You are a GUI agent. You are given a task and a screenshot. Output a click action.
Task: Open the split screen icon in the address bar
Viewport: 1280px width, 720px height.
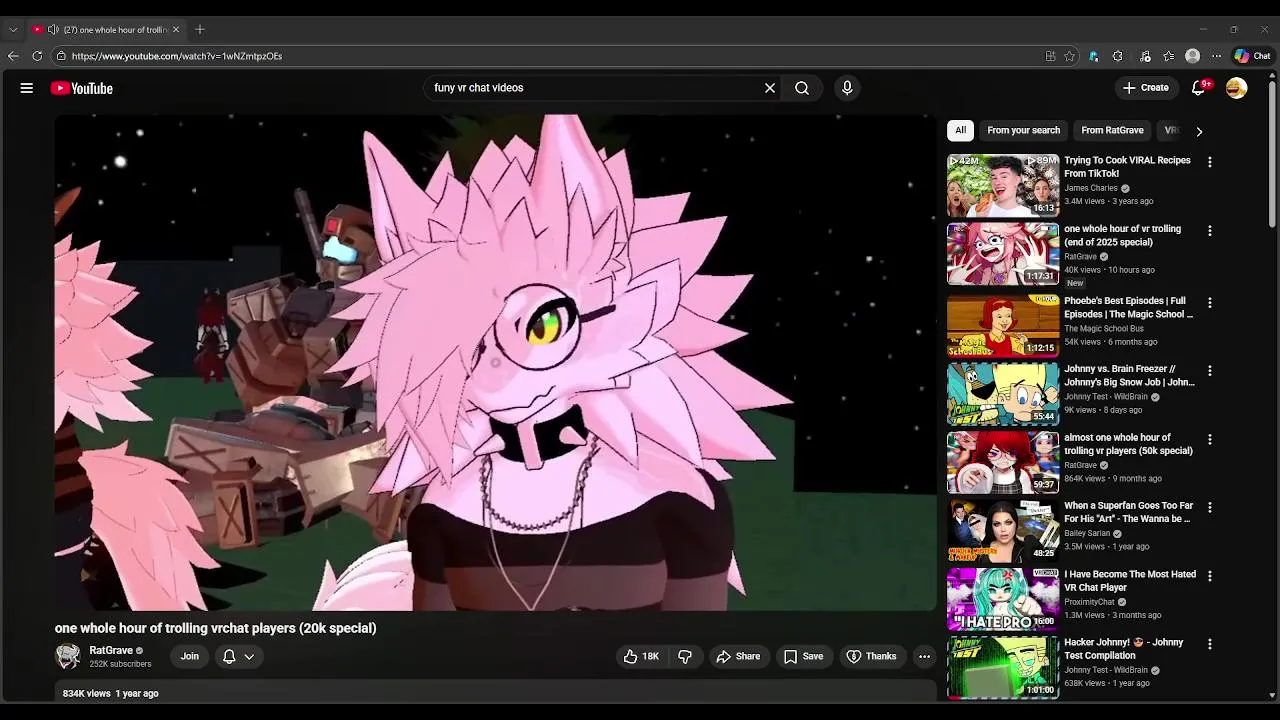(1050, 56)
